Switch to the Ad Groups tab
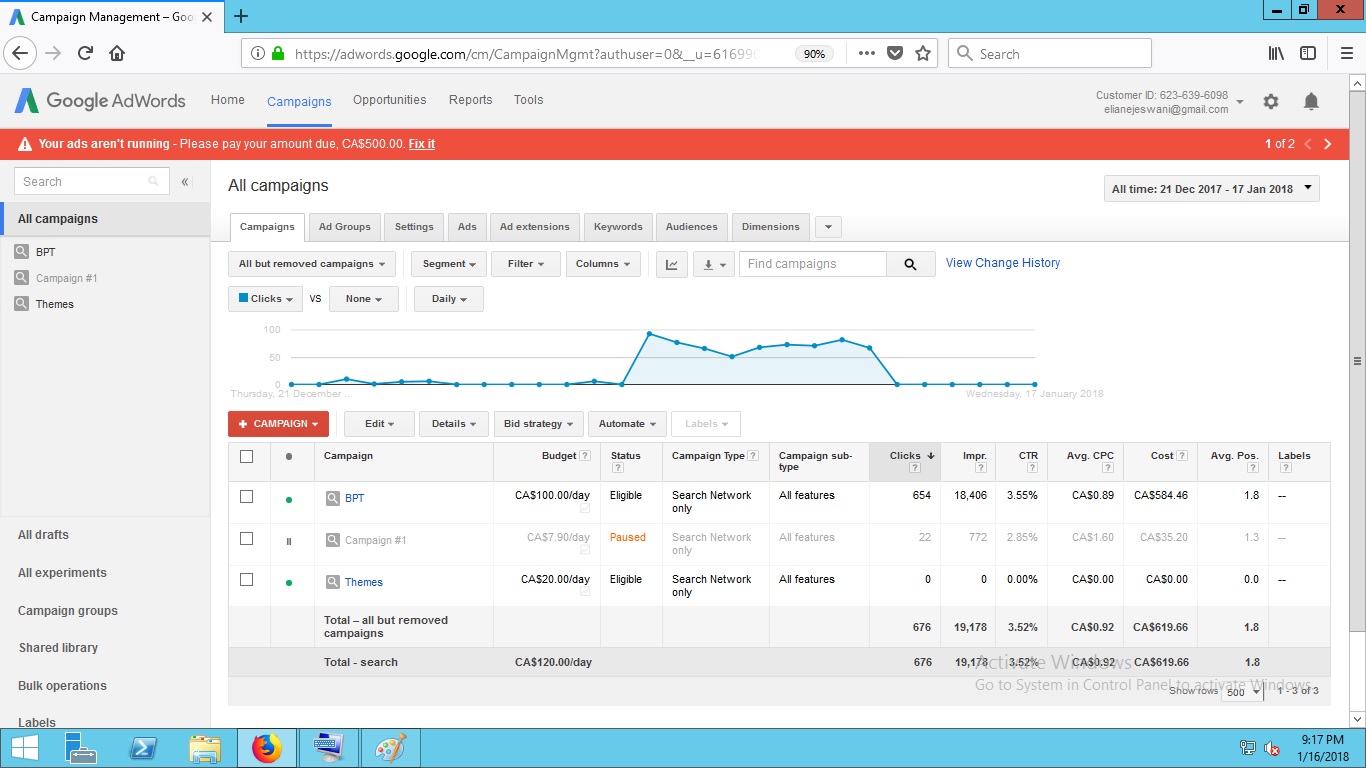Viewport: 1366px width, 768px height. click(x=344, y=227)
